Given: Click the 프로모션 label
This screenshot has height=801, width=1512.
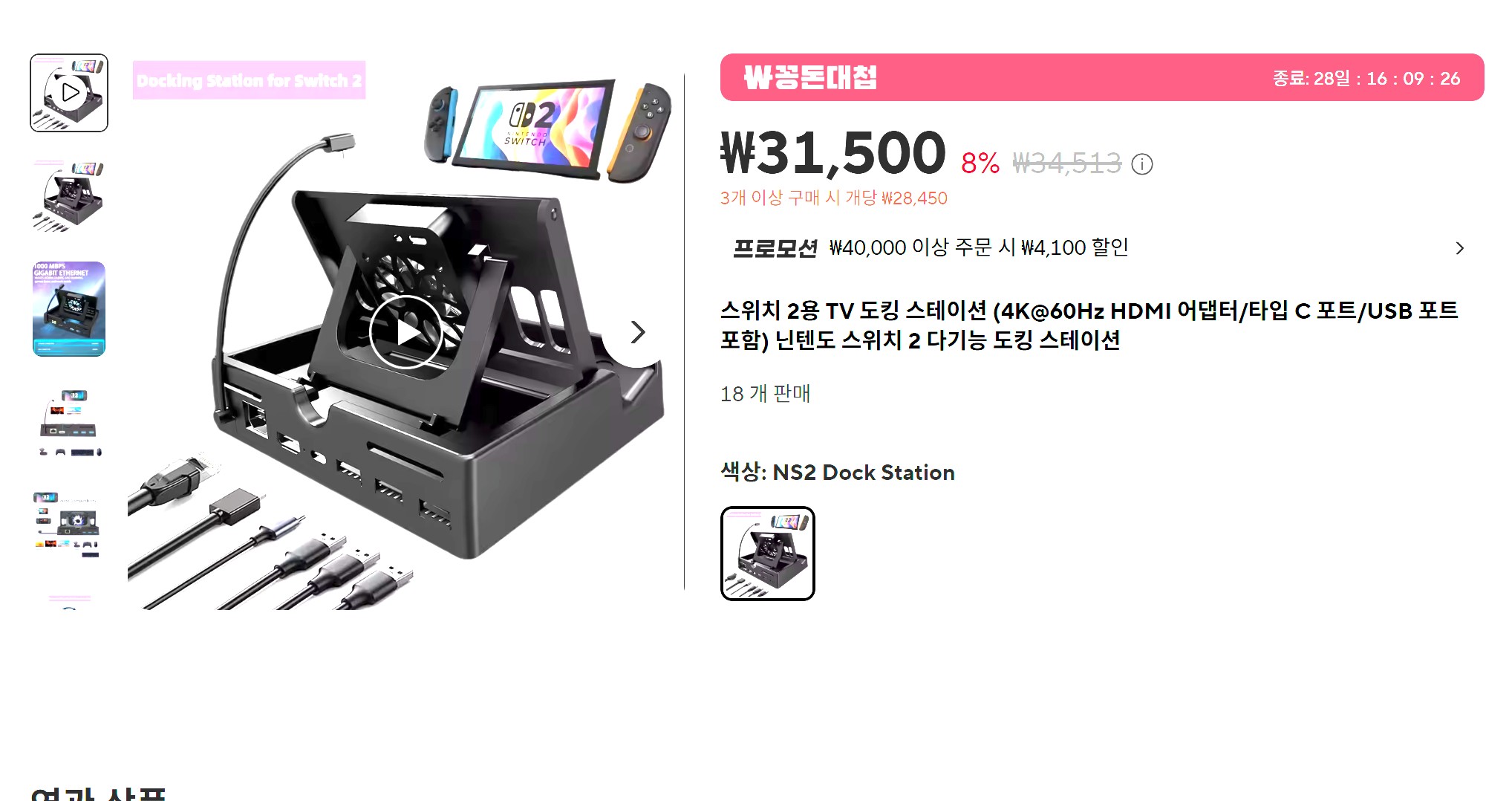Looking at the screenshot, I should pos(775,248).
